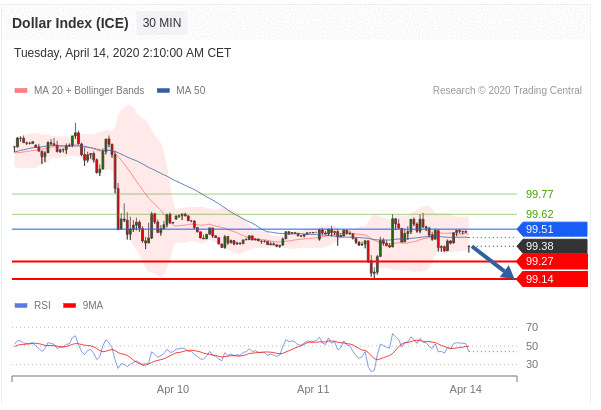Click the green 99.77 resistance label
The width and height of the screenshot is (601, 410).
(539, 194)
